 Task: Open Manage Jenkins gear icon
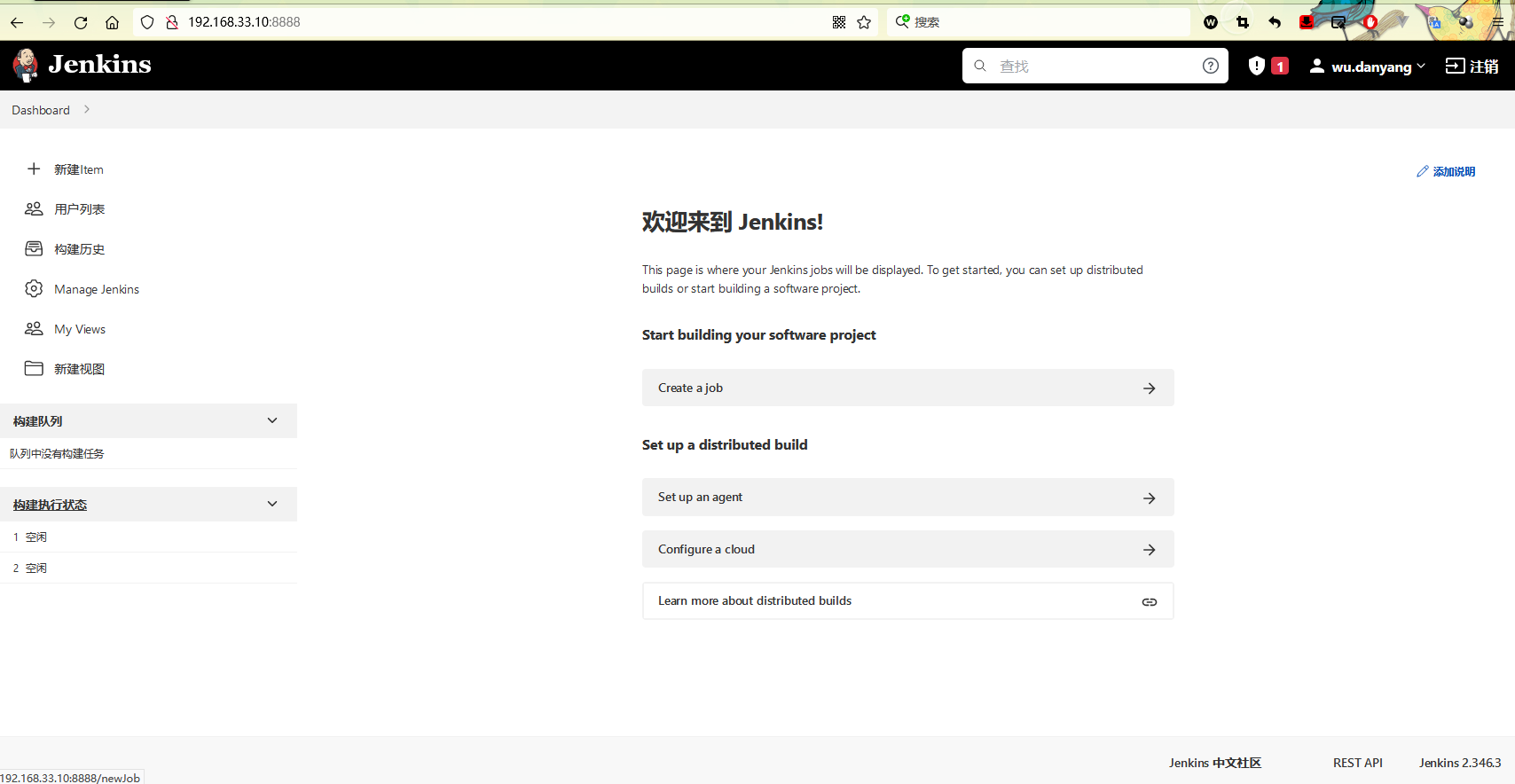coord(34,289)
